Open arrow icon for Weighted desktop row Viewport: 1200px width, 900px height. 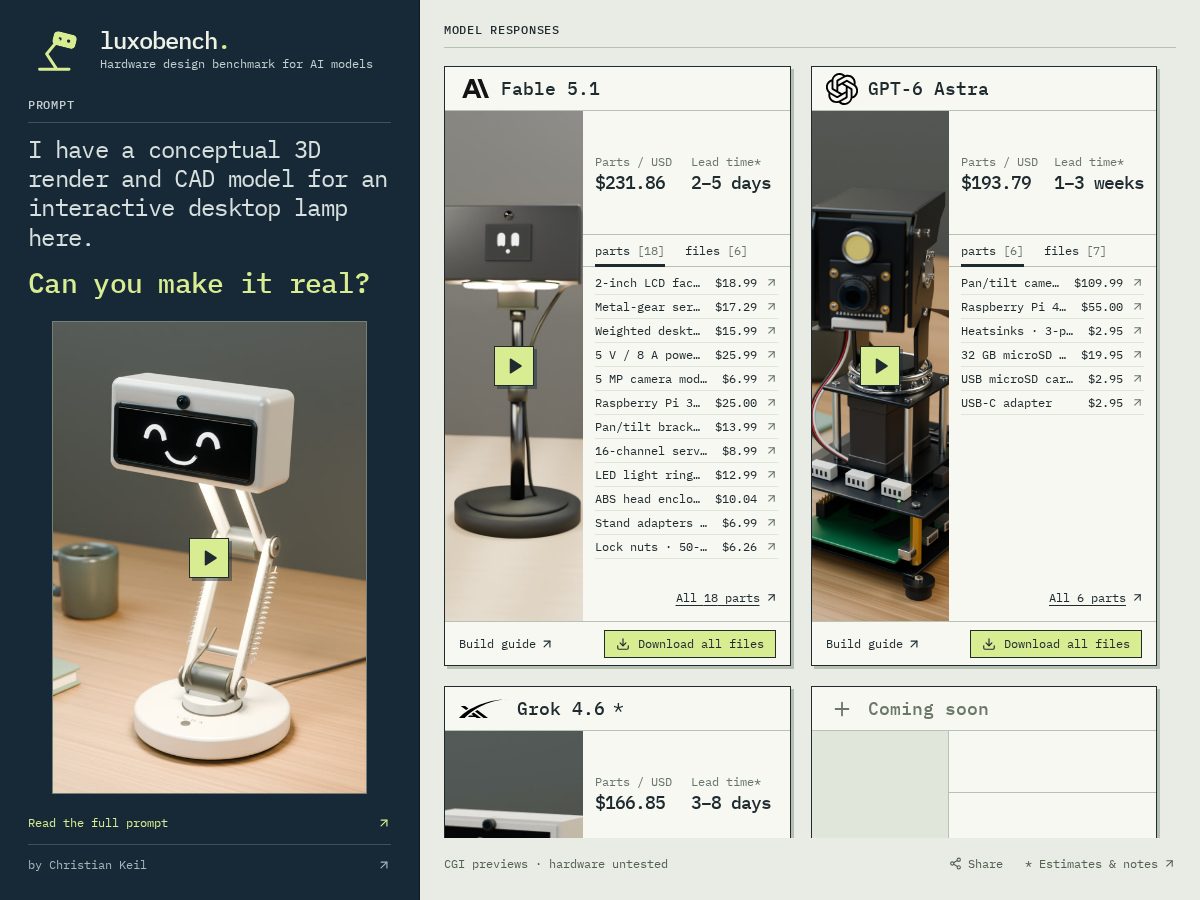[771, 331]
